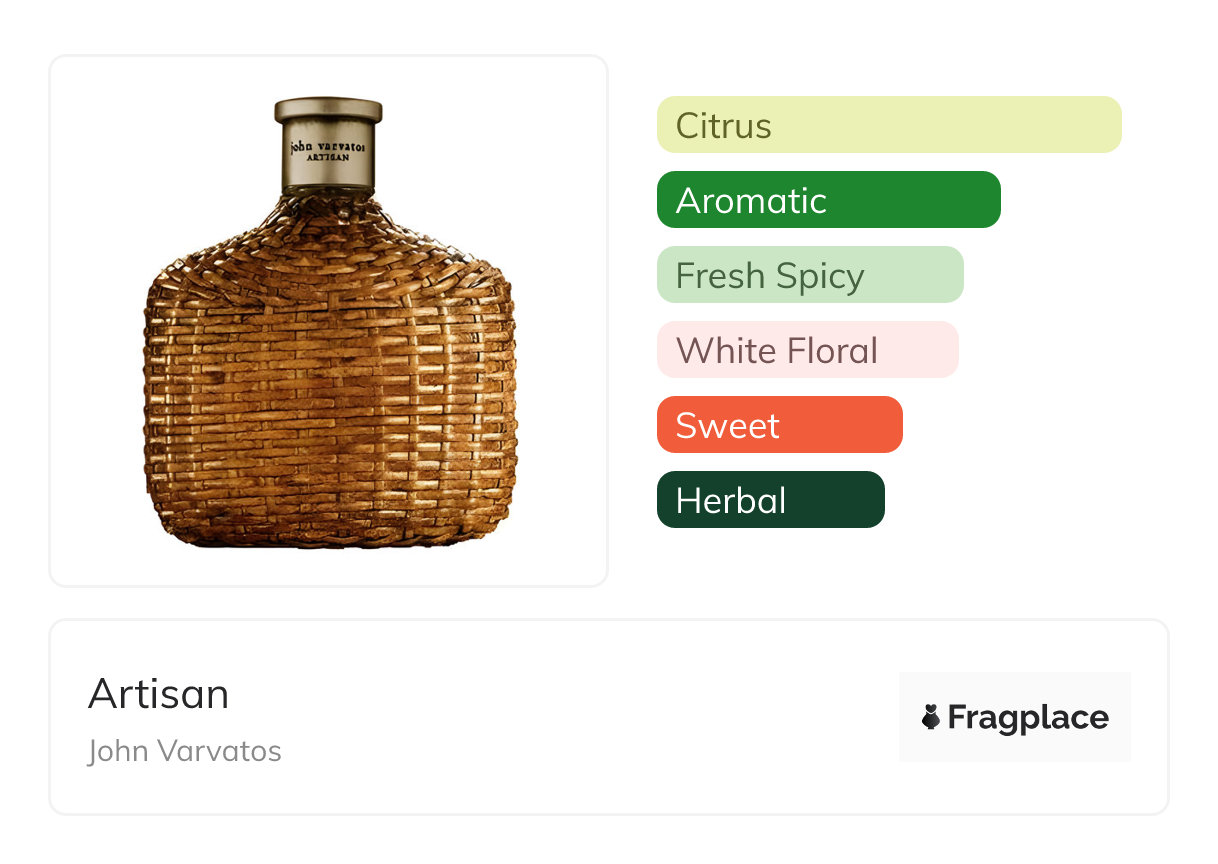The image size is (1218, 864).
Task: Click the engraved john varvatos cap label
Action: coord(328,146)
